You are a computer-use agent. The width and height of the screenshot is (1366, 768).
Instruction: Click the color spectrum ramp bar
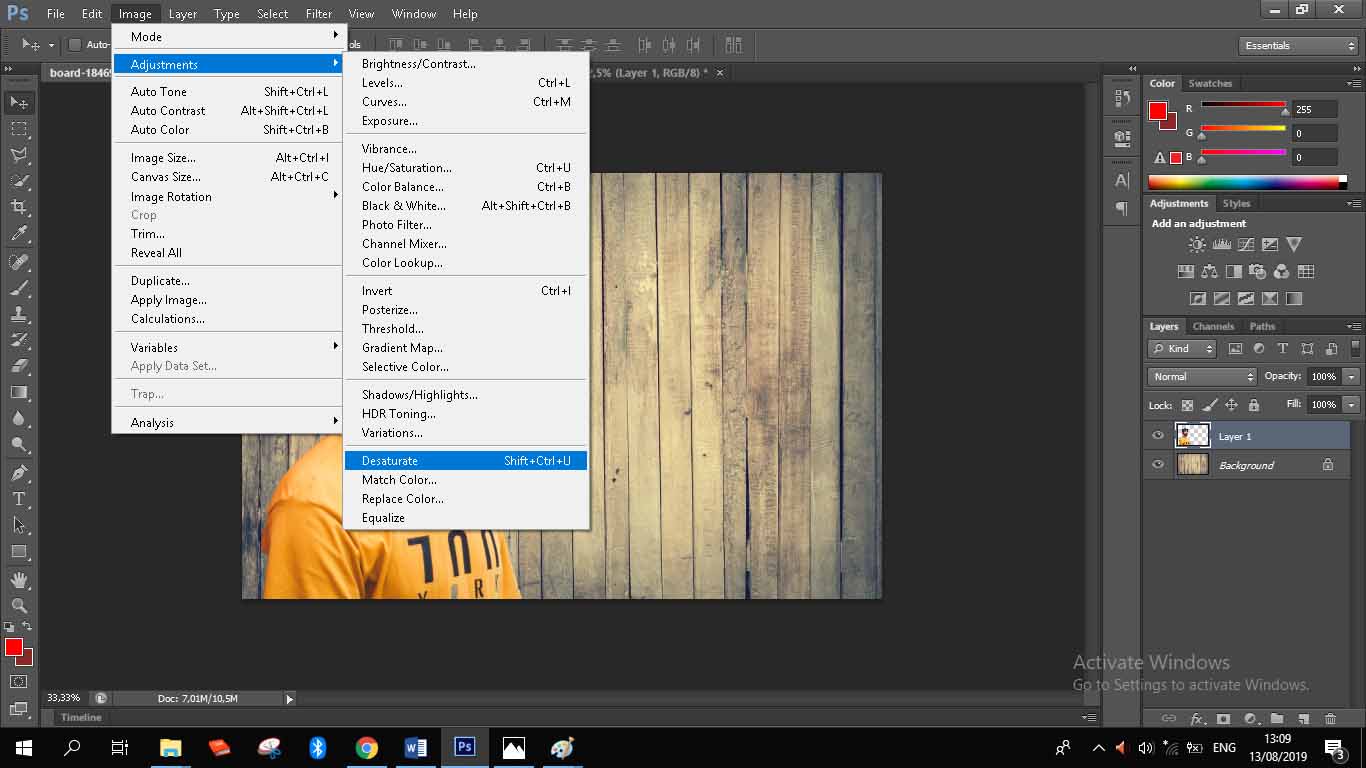(x=1246, y=182)
